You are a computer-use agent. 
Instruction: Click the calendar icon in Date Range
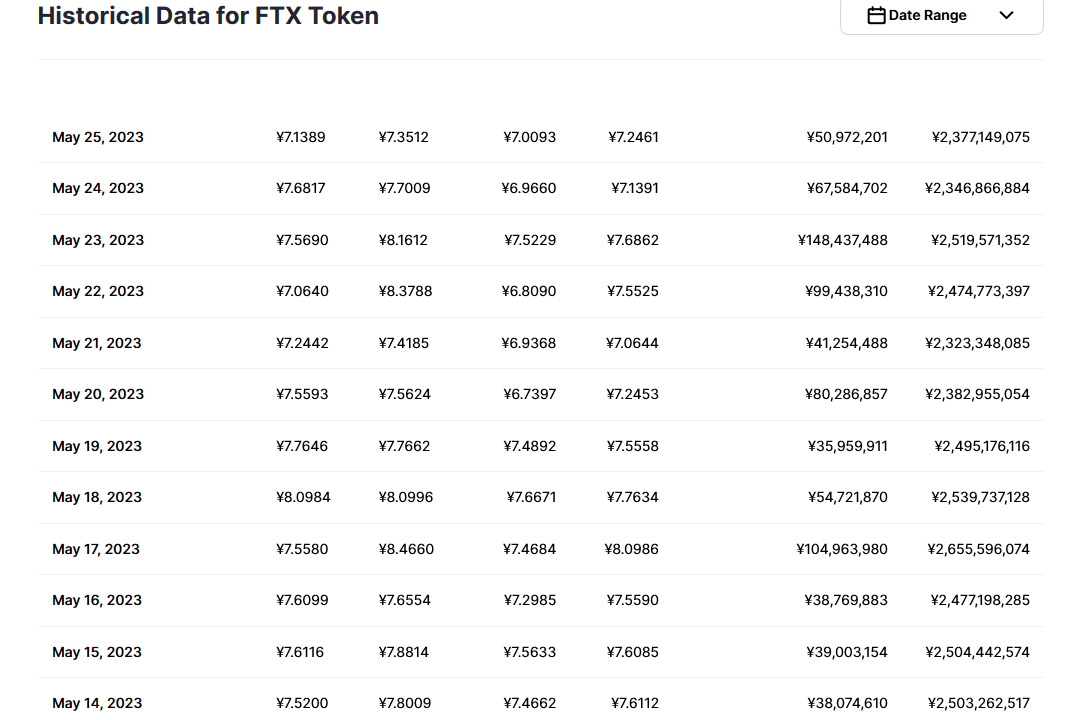(x=876, y=15)
